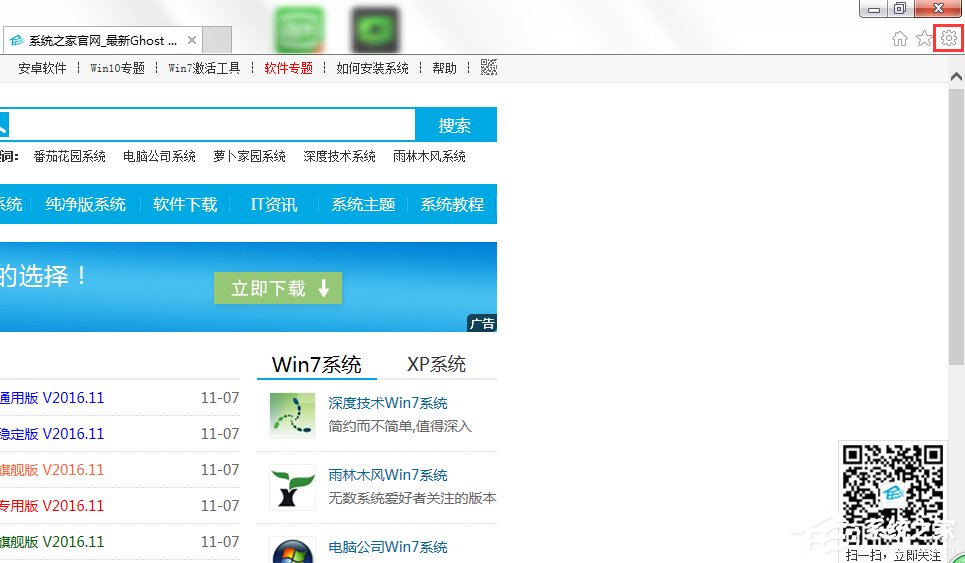
Task: Click the 雨林木风Win7系统 sprout logo
Action: pyautogui.click(x=292, y=487)
